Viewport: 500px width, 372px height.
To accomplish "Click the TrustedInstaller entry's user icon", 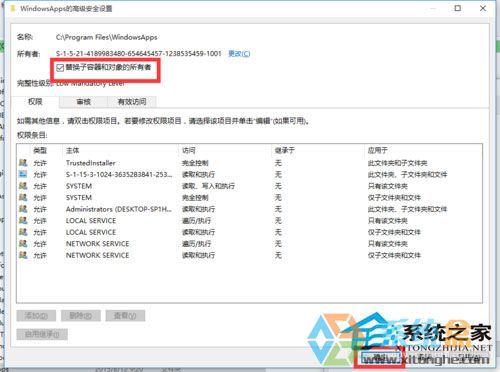I will pos(23,163).
